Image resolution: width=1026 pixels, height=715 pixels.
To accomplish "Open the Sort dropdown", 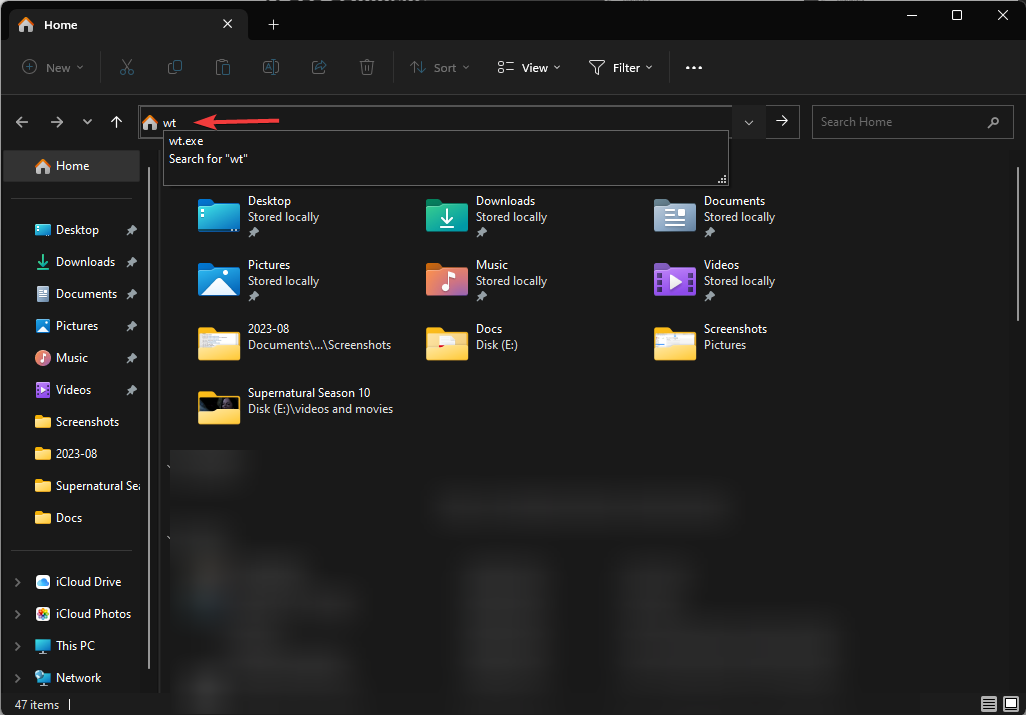I will [x=439, y=67].
